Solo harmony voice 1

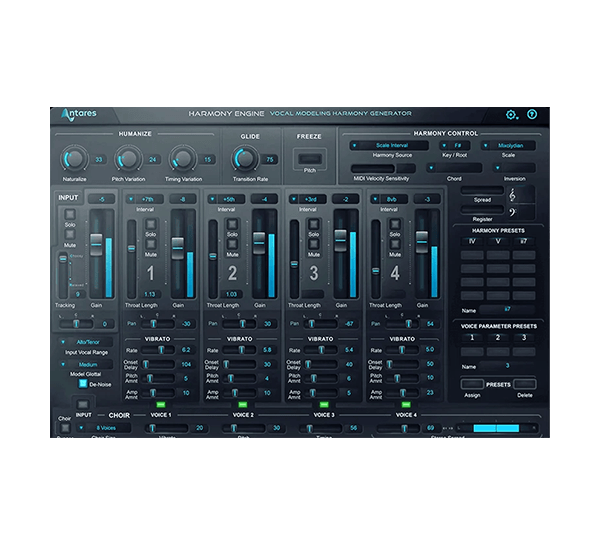point(150,224)
